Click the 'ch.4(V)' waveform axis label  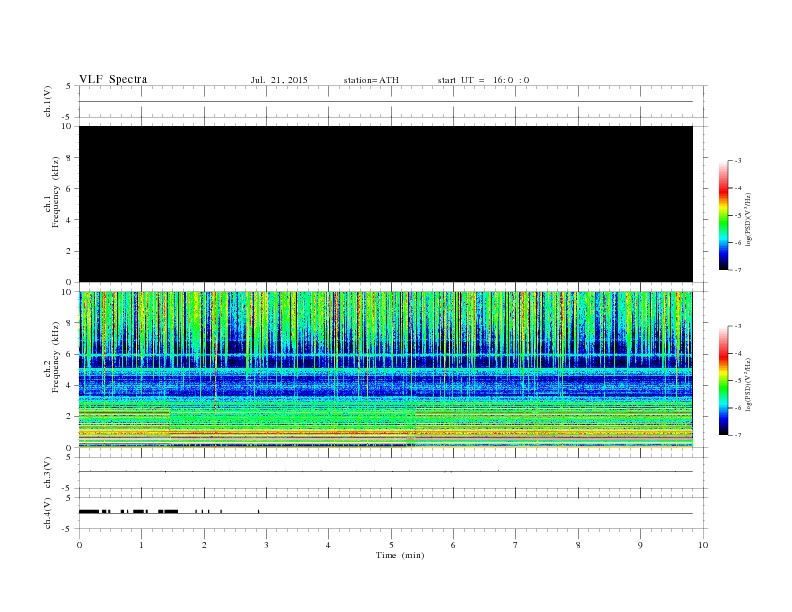(x=47, y=513)
